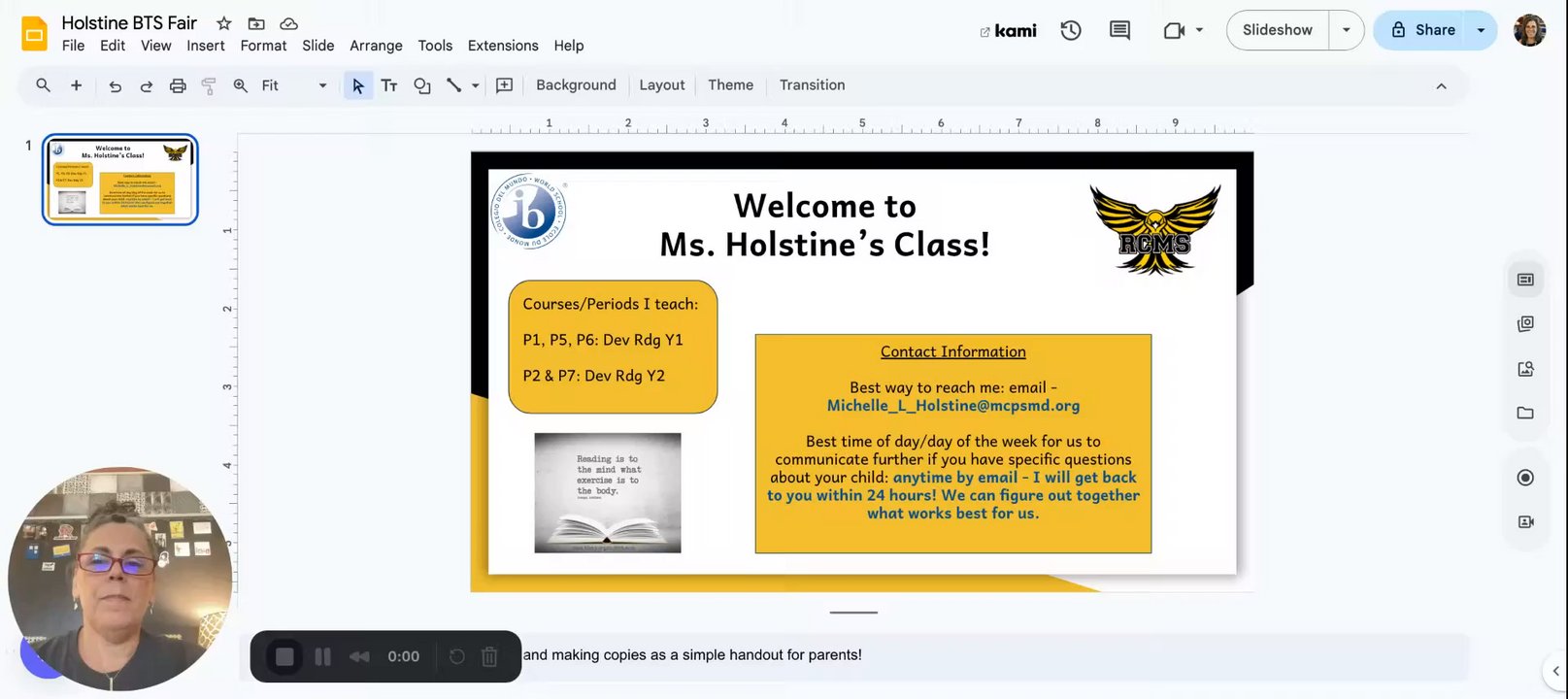Open Slideshow options dropdown arrow
1568x699 pixels.
[1346, 30]
